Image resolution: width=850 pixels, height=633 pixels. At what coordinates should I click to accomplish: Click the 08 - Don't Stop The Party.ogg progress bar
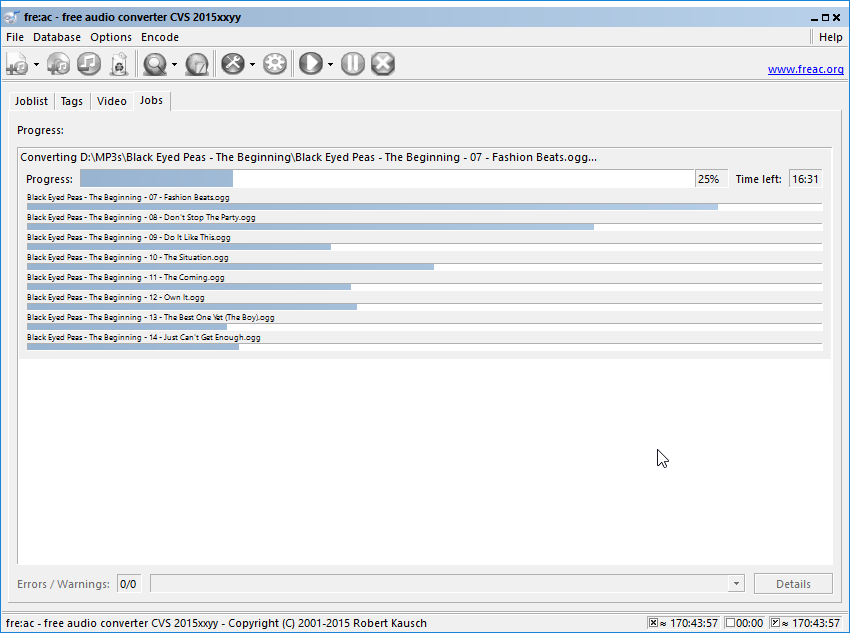[424, 227]
